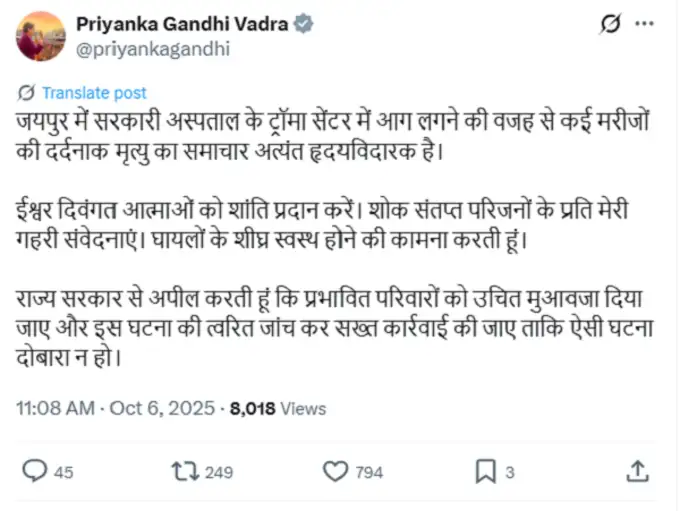Bookmark the post with the bookmark icon
Screen dimensions: 680x511
485,471
